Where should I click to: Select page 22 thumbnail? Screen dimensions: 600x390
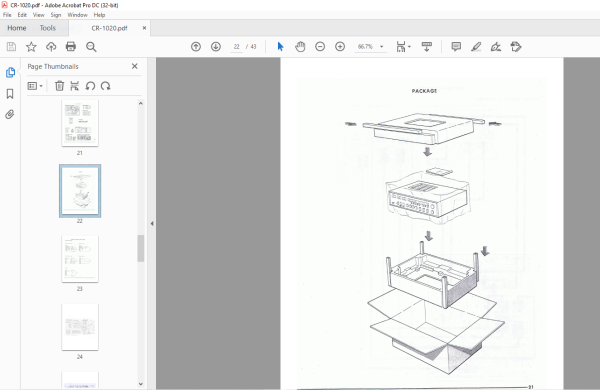(x=80, y=191)
